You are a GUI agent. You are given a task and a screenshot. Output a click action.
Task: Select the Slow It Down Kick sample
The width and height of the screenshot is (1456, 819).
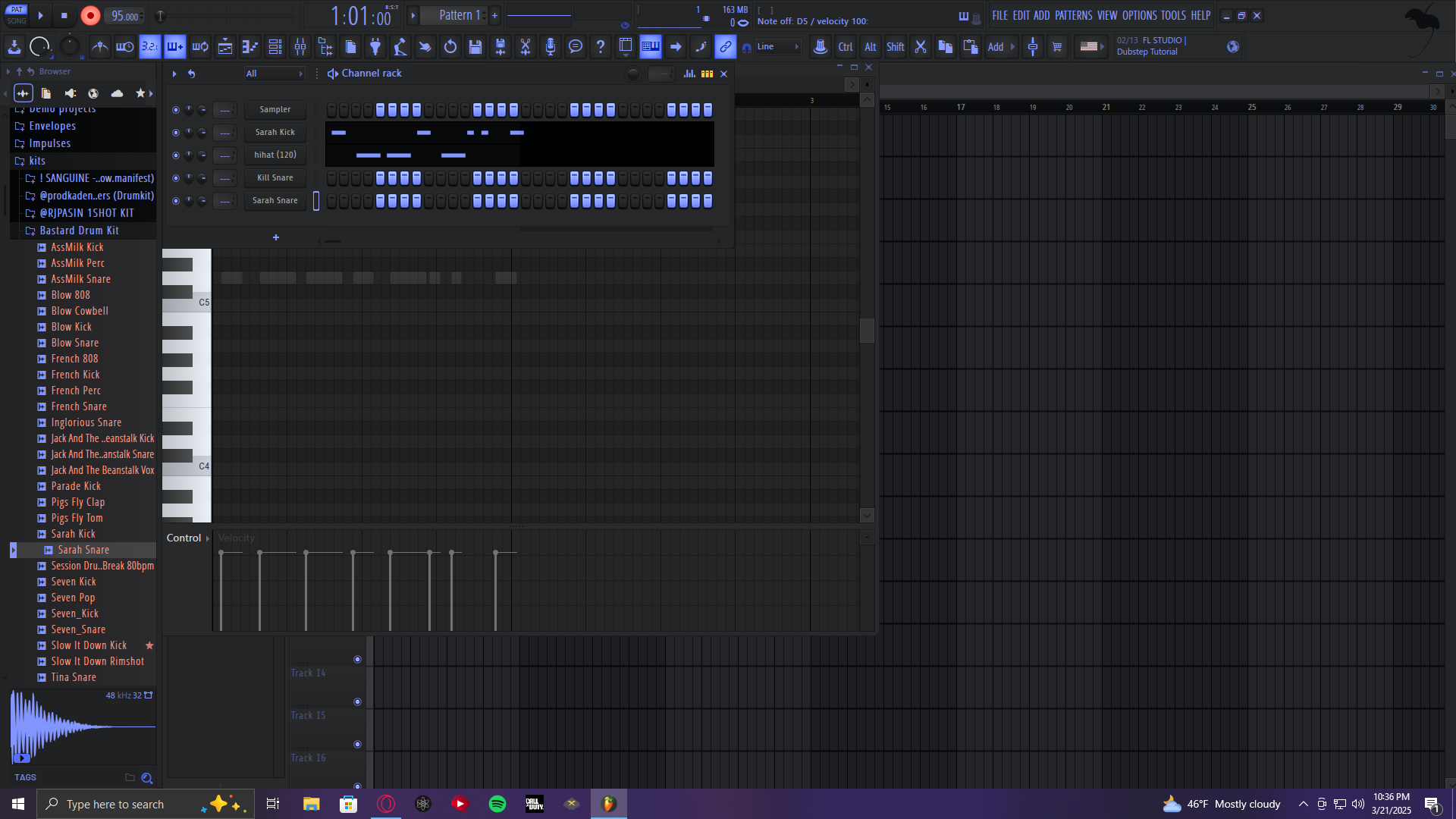(x=89, y=645)
